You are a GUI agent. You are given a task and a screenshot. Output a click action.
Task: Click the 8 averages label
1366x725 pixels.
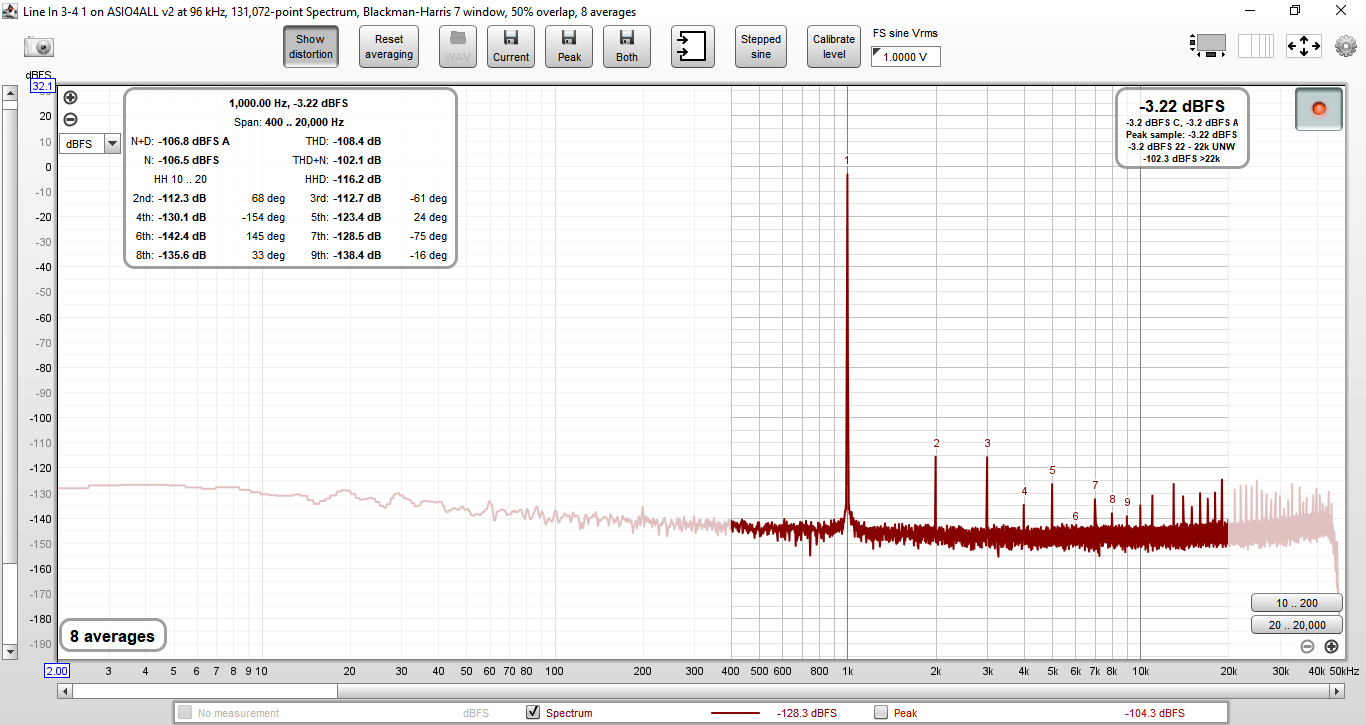112,636
